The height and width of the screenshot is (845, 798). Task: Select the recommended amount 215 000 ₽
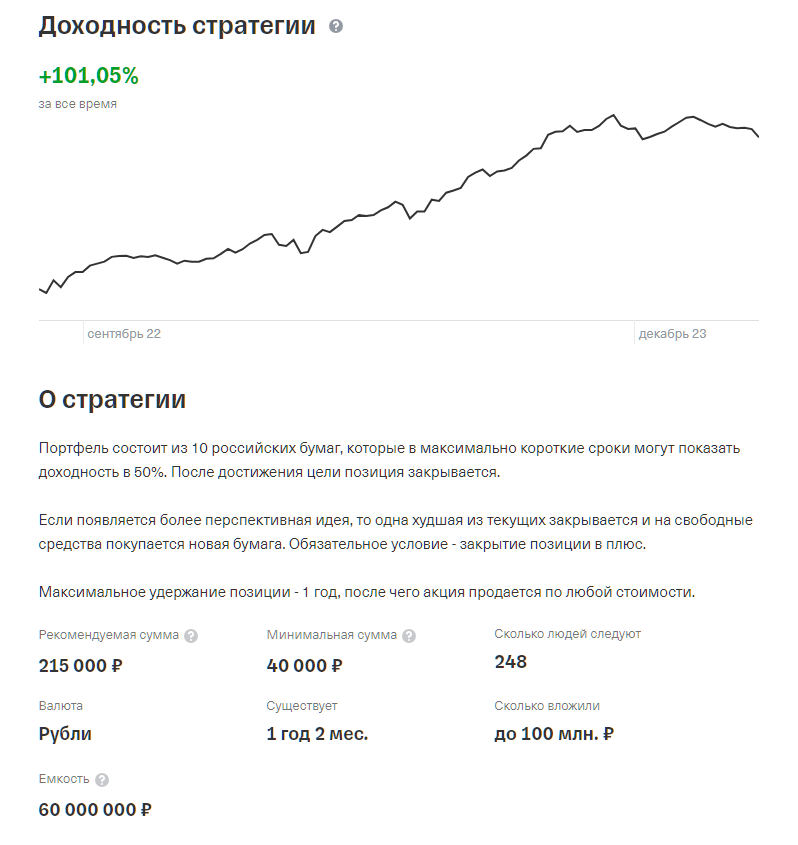tap(81, 665)
